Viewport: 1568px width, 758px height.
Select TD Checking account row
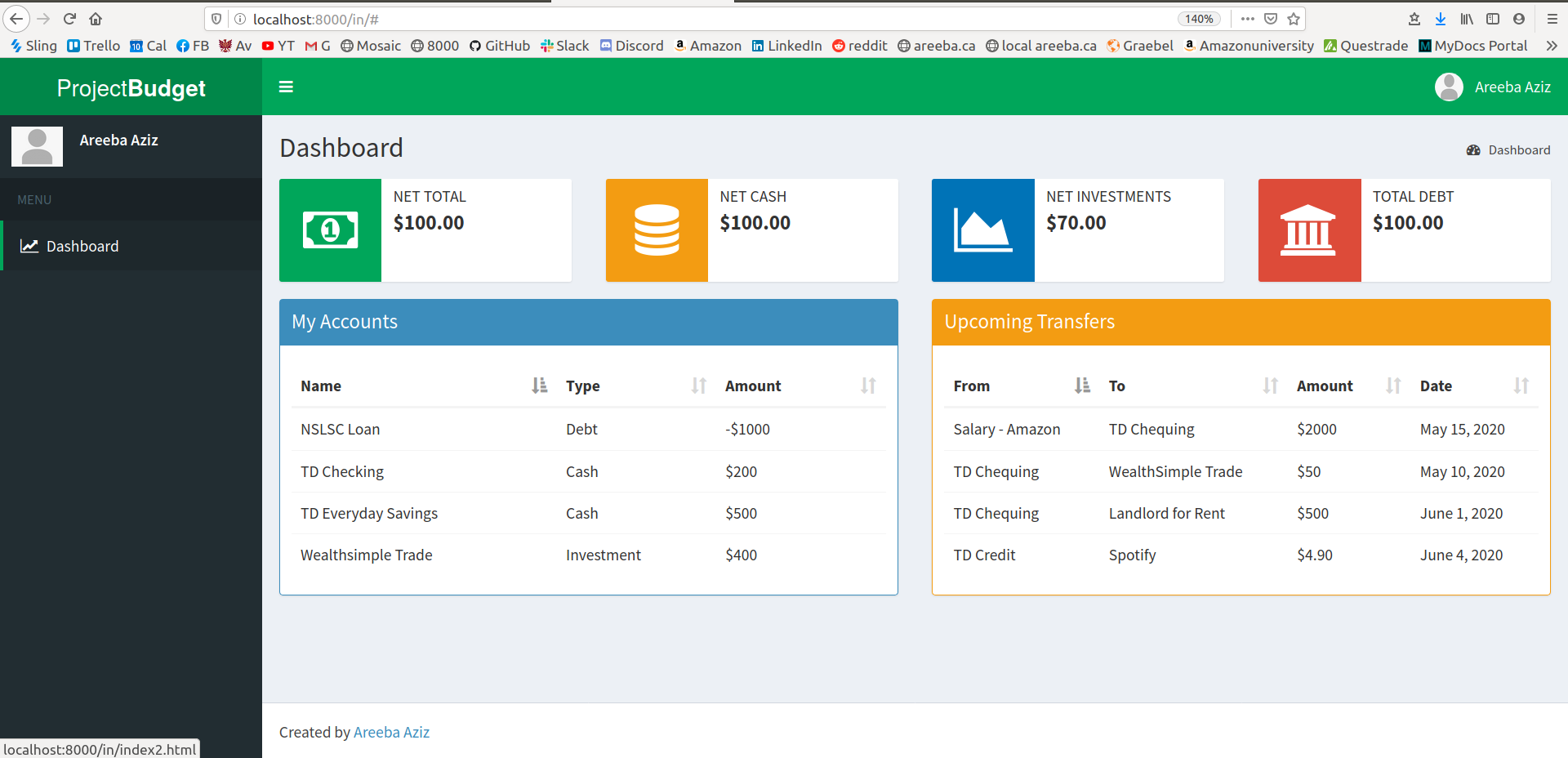click(589, 471)
